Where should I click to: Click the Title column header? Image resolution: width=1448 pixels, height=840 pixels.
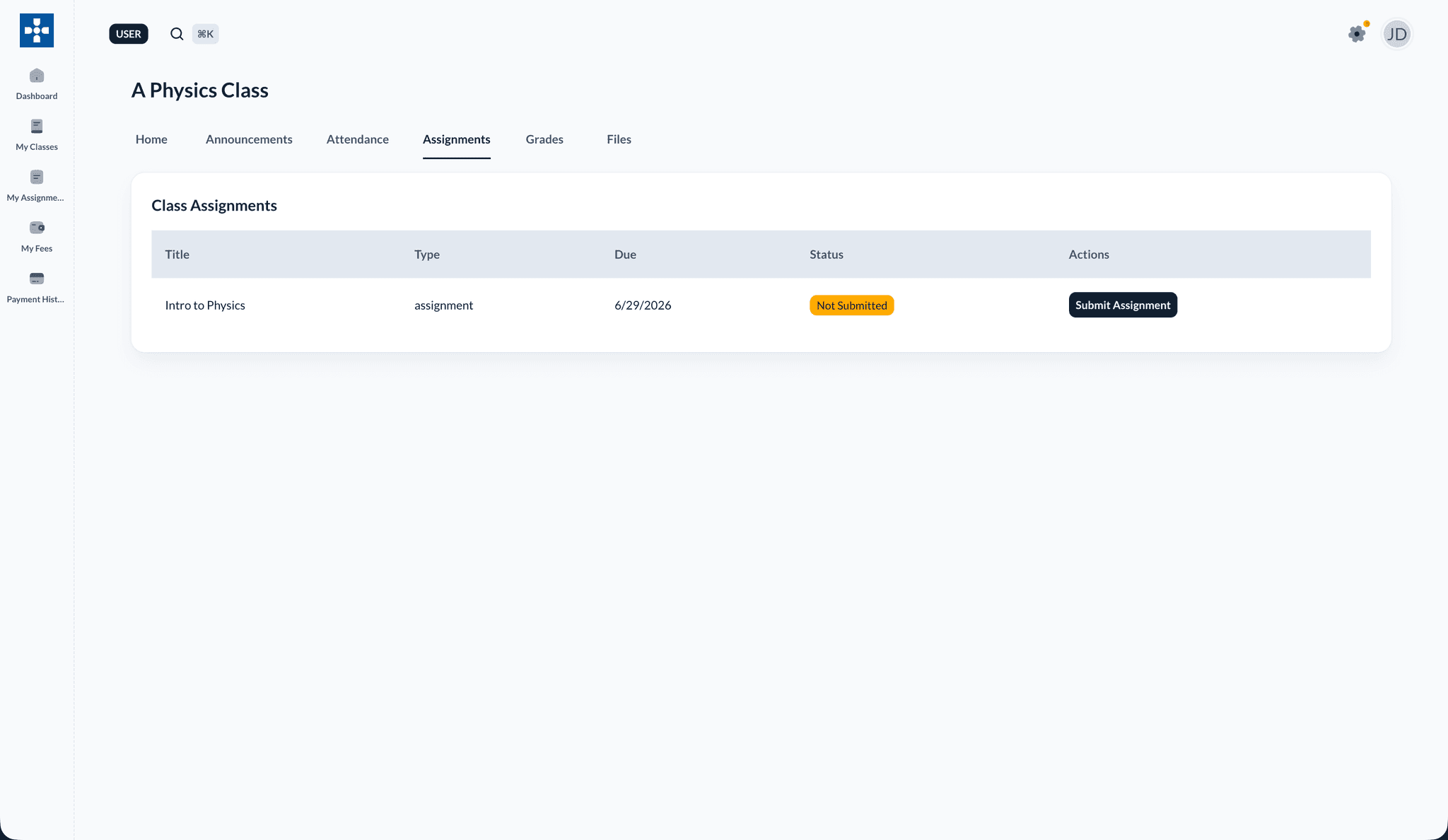[177, 255]
